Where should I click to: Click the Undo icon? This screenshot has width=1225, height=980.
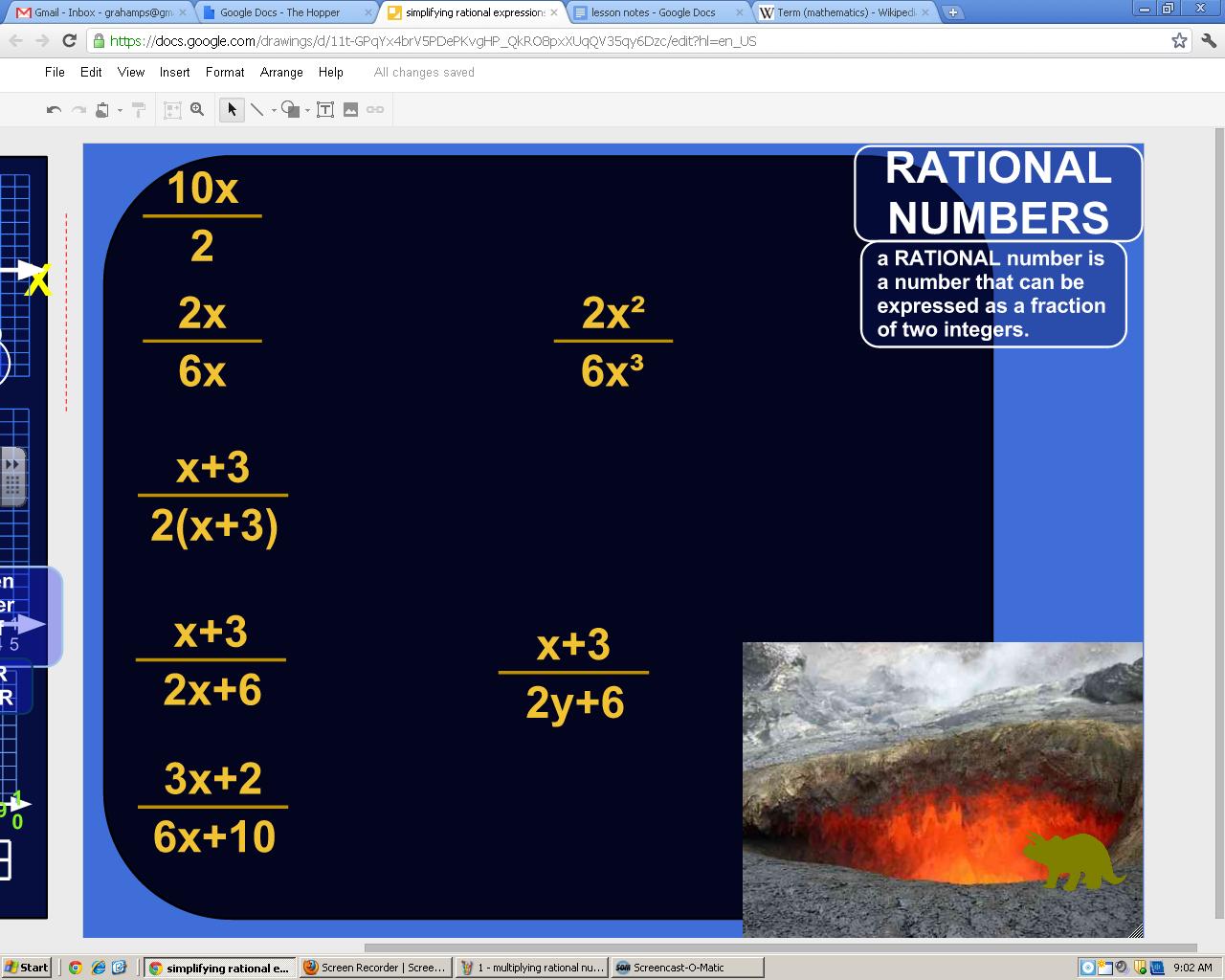[x=55, y=109]
